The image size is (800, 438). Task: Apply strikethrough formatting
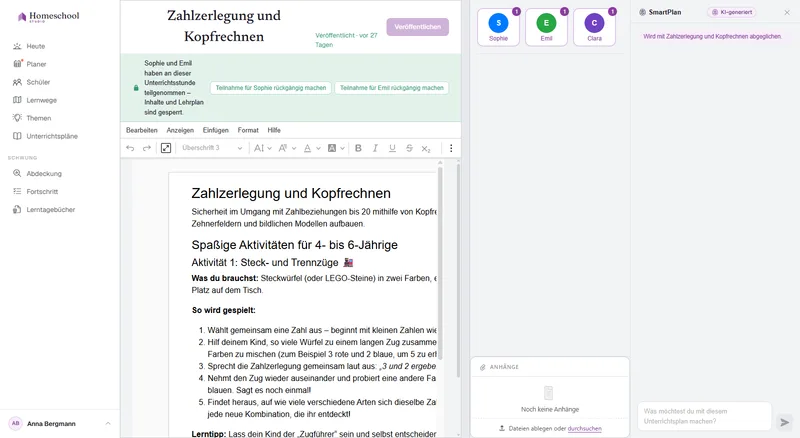point(409,148)
